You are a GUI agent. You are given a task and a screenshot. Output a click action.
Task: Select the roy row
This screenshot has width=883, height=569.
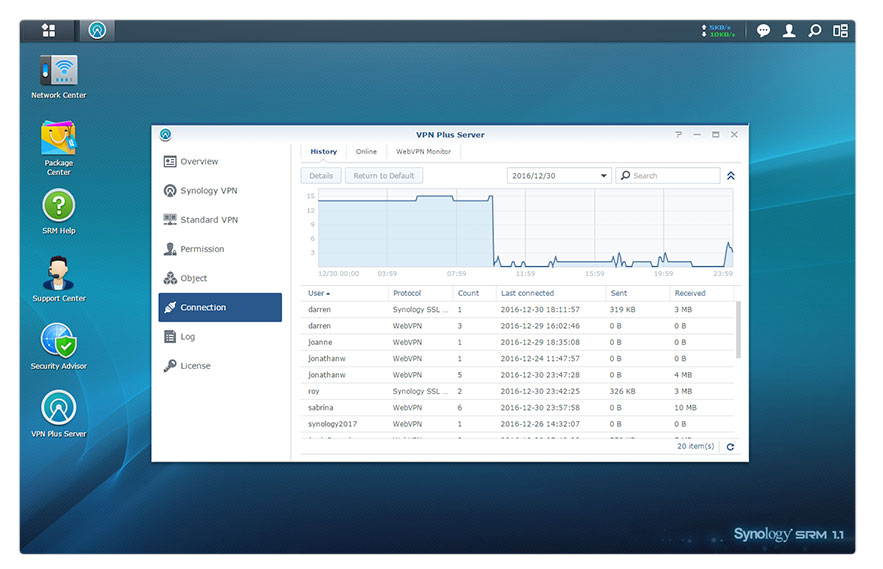(518, 392)
